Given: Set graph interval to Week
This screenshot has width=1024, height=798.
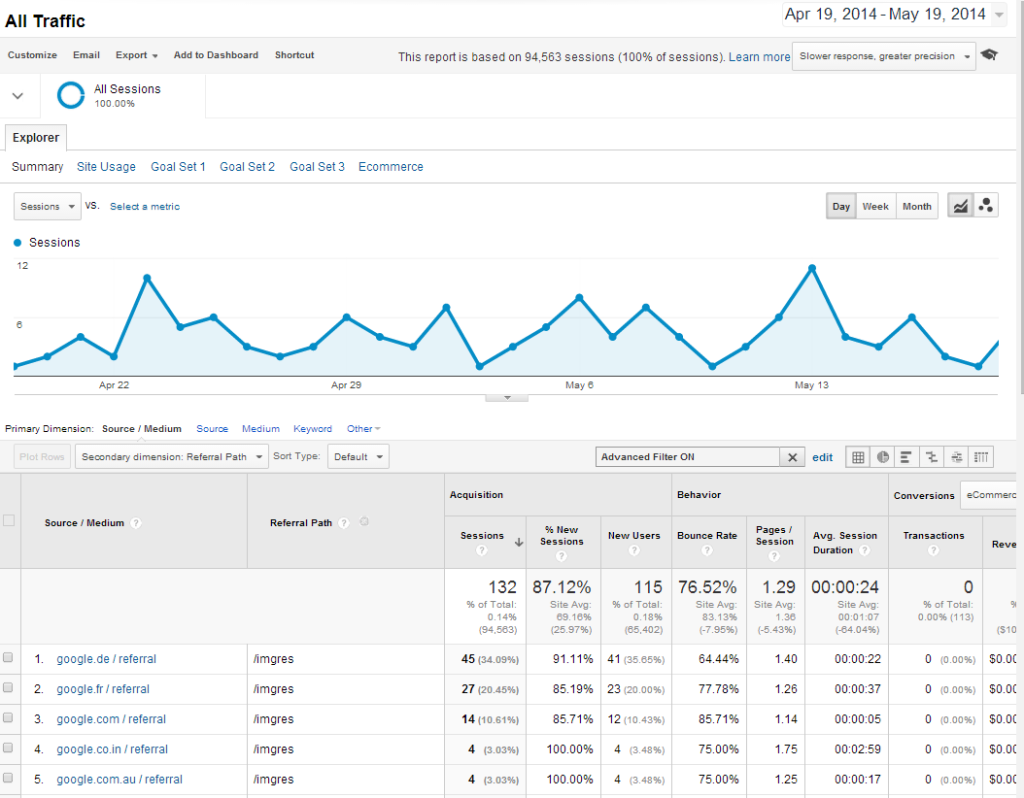Looking at the screenshot, I should pyautogui.click(x=875, y=206).
